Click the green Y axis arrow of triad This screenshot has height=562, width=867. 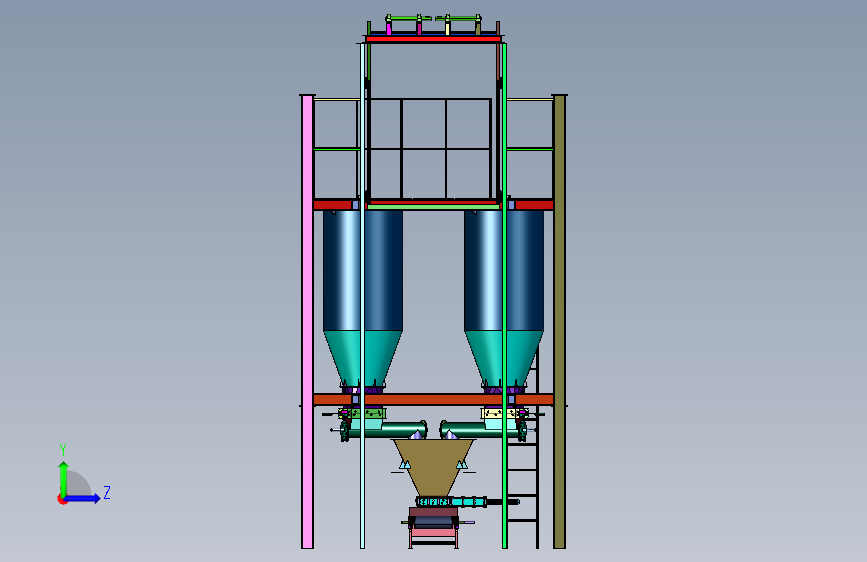pyautogui.click(x=63, y=479)
